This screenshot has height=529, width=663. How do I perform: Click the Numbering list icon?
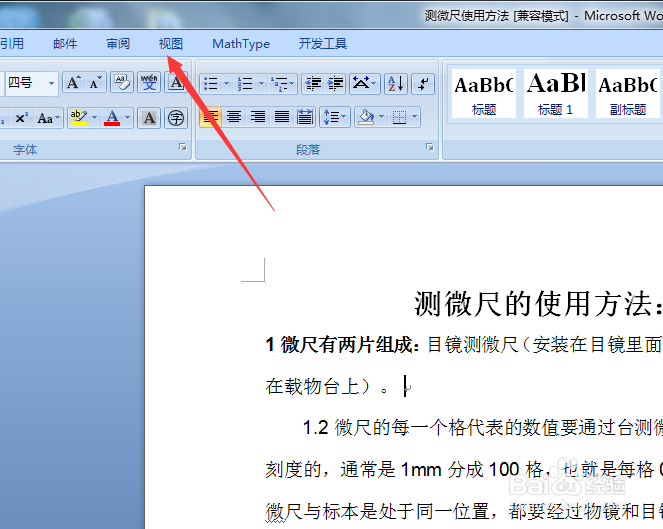245,83
